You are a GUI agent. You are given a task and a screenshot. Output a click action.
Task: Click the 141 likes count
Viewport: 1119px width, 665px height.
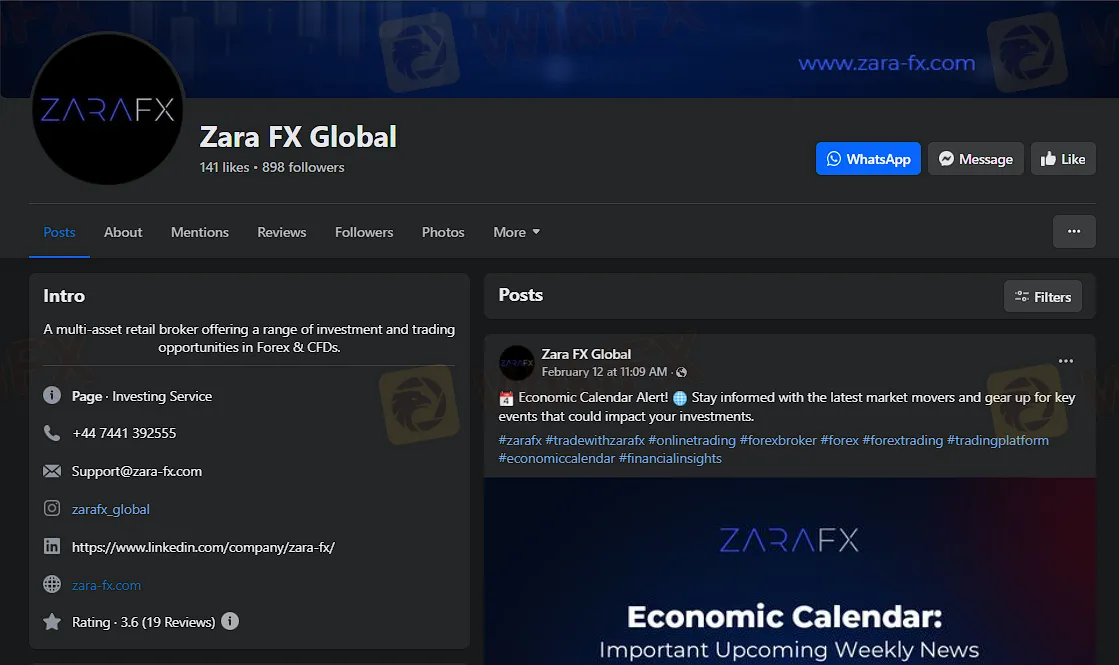click(x=224, y=167)
